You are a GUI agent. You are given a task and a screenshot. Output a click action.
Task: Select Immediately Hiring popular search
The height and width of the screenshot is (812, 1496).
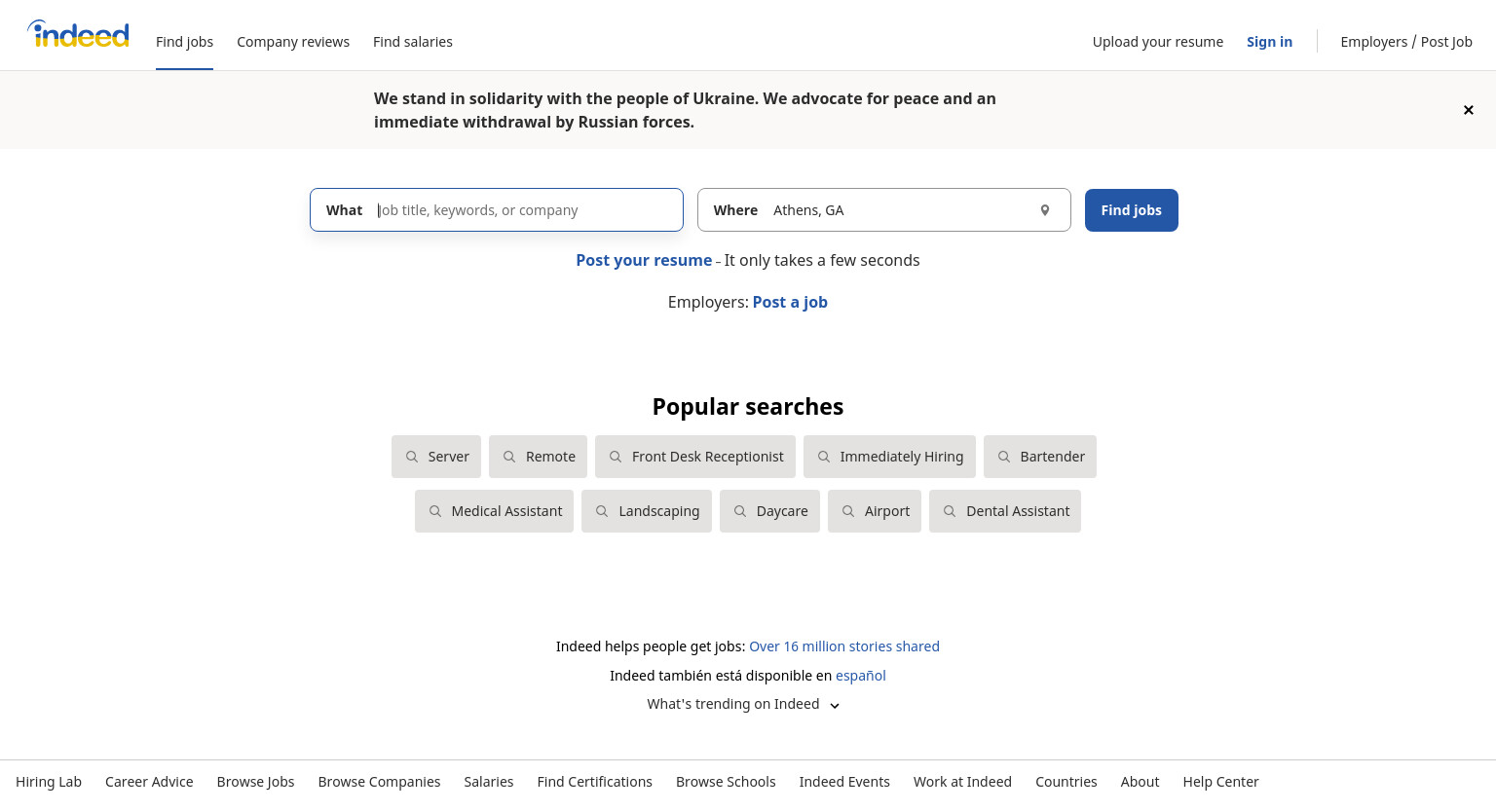(x=889, y=457)
